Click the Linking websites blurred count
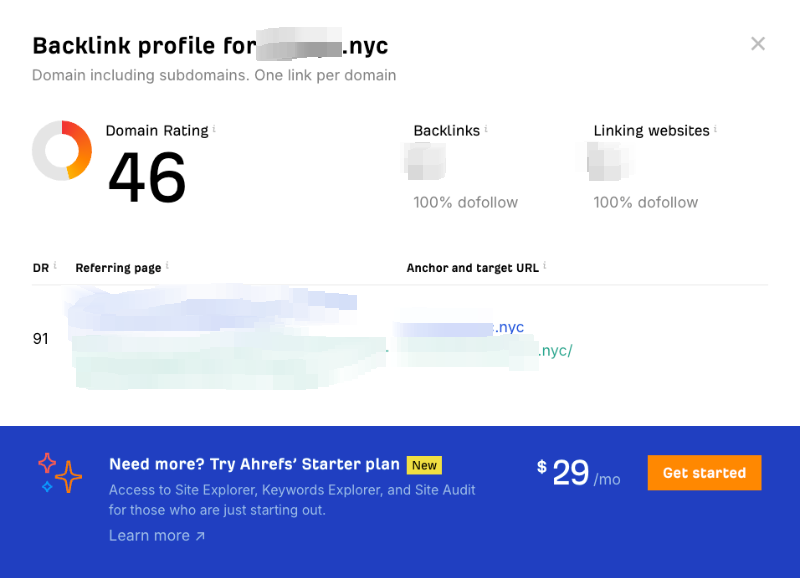 click(607, 161)
